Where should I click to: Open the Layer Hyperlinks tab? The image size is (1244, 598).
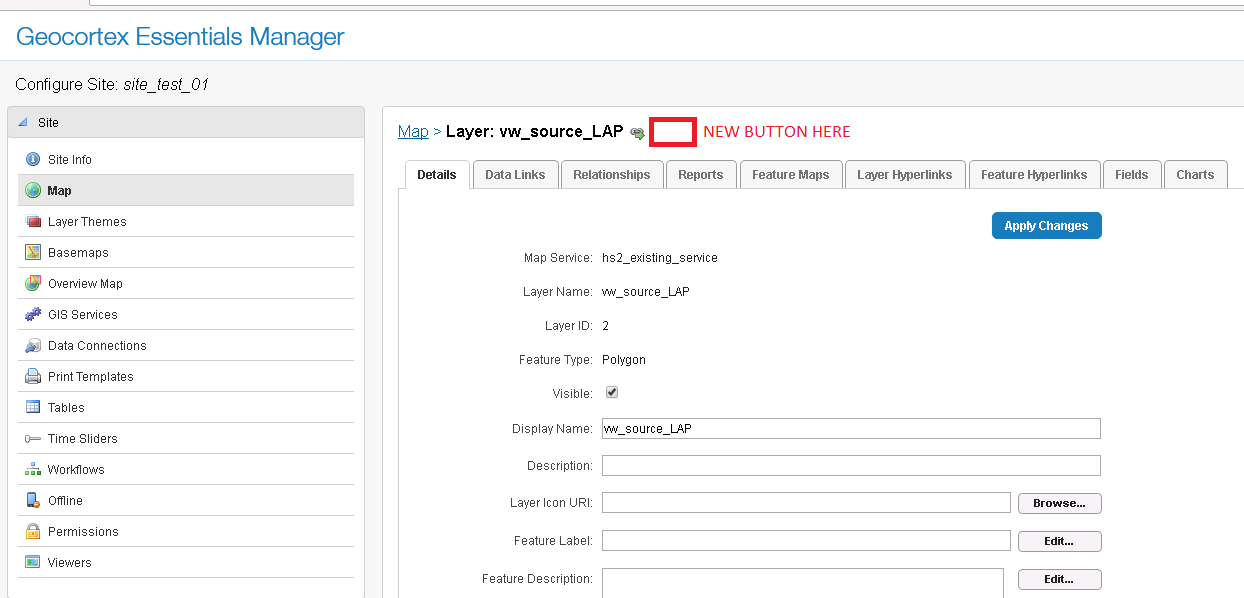[905, 174]
